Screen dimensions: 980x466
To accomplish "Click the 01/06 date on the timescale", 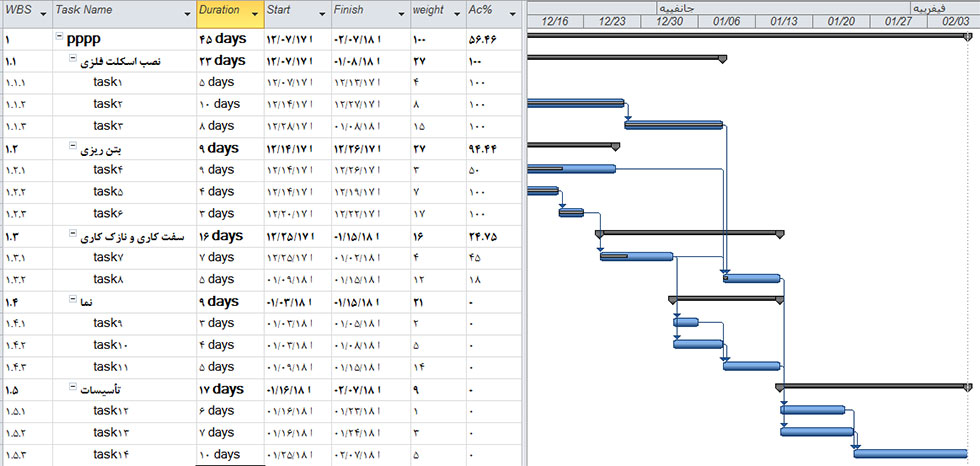I will coord(727,21).
